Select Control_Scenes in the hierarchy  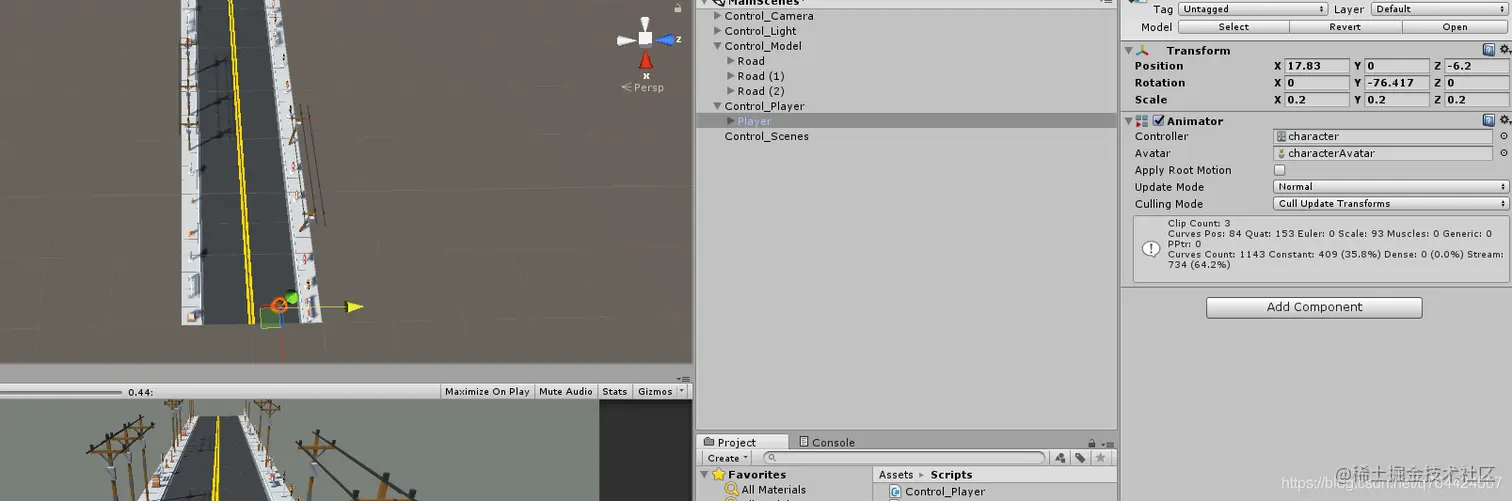point(767,136)
